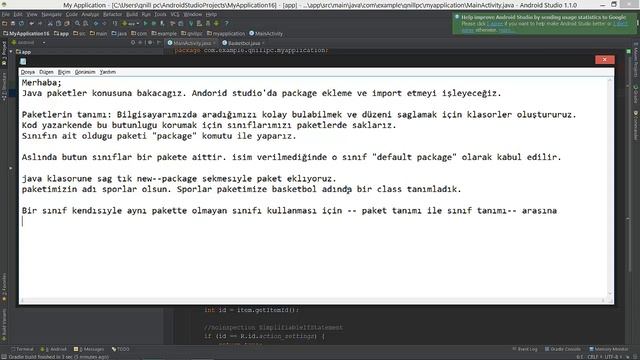The image size is (640, 360).
Task: Open the Android tool window tab
Action: 53,349
